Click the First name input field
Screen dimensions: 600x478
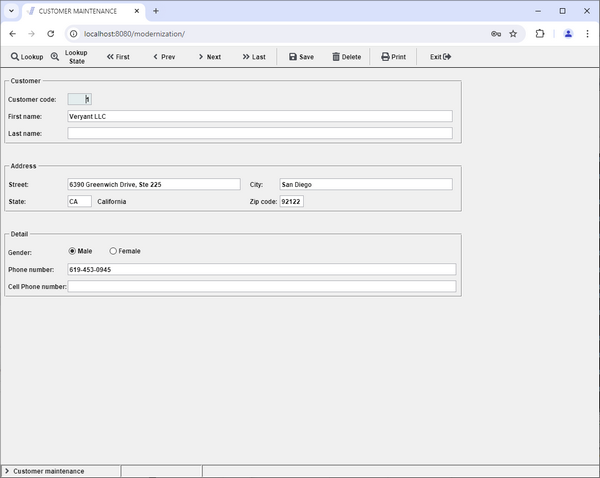coord(260,116)
